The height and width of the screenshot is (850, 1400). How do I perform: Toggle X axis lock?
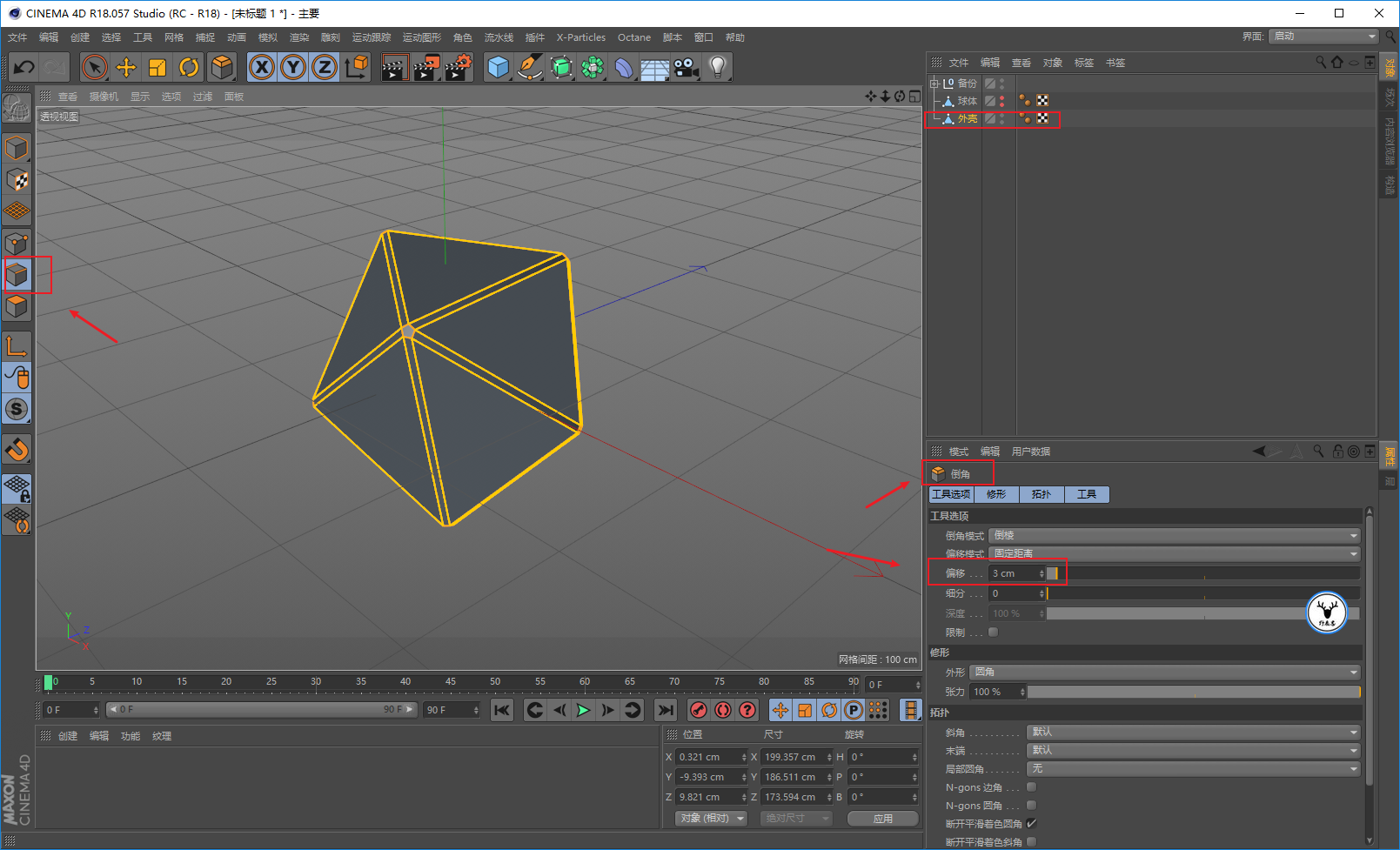tap(262, 67)
